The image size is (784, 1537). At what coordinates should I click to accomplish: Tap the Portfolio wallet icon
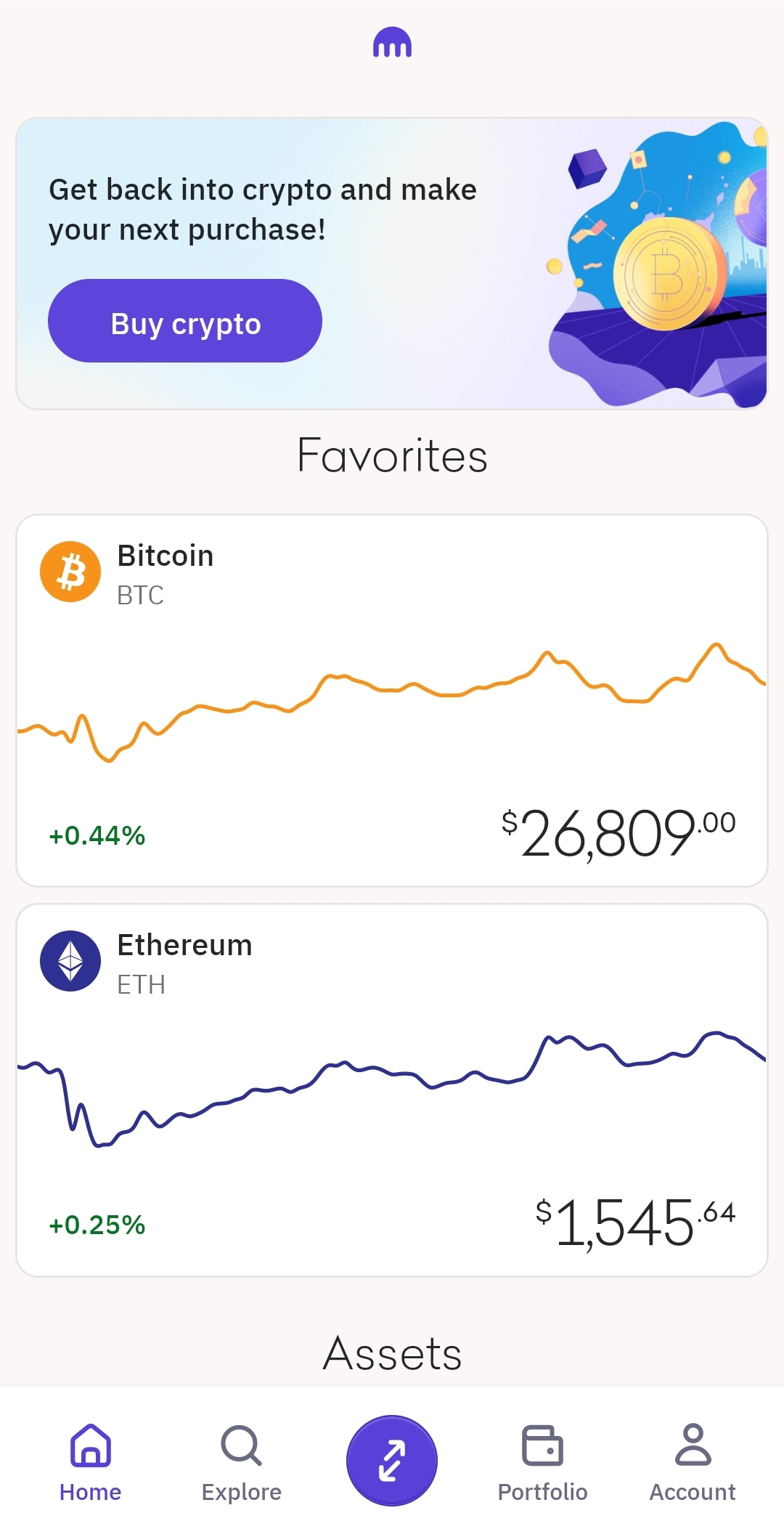(542, 1445)
